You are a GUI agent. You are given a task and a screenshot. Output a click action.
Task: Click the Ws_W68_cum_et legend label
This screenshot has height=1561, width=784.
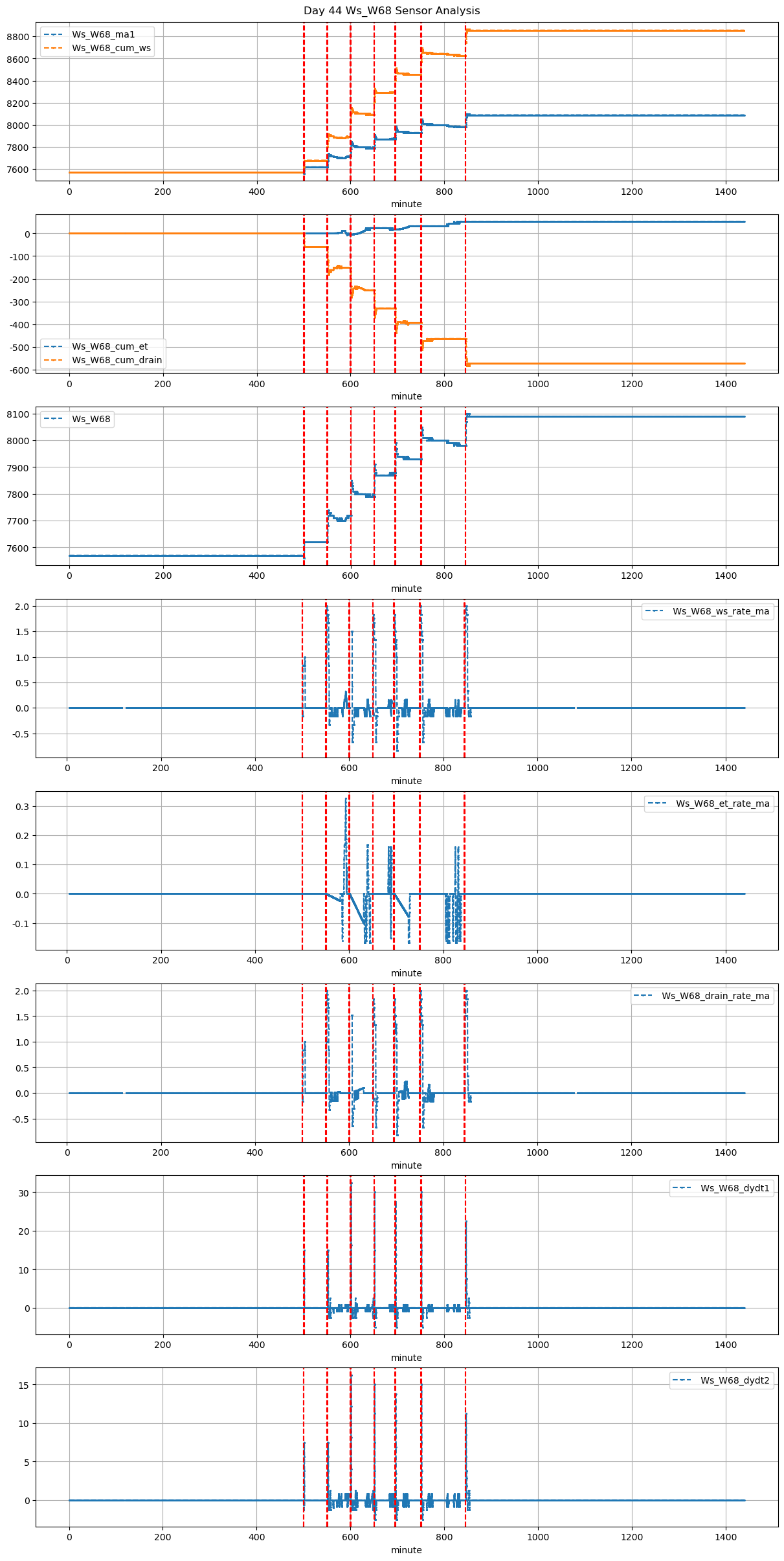point(109,346)
